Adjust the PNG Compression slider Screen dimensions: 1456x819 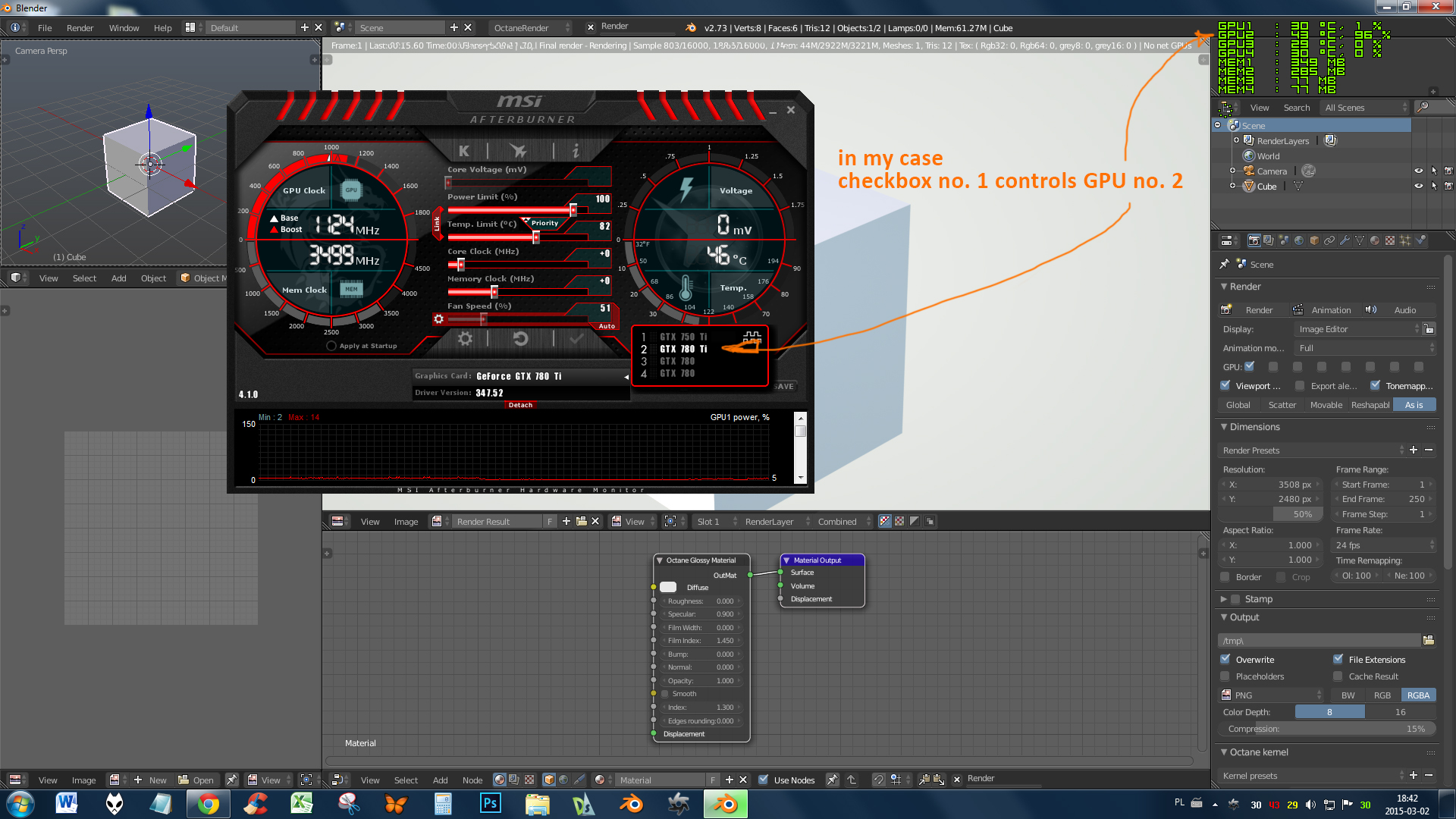pyautogui.click(x=1327, y=729)
